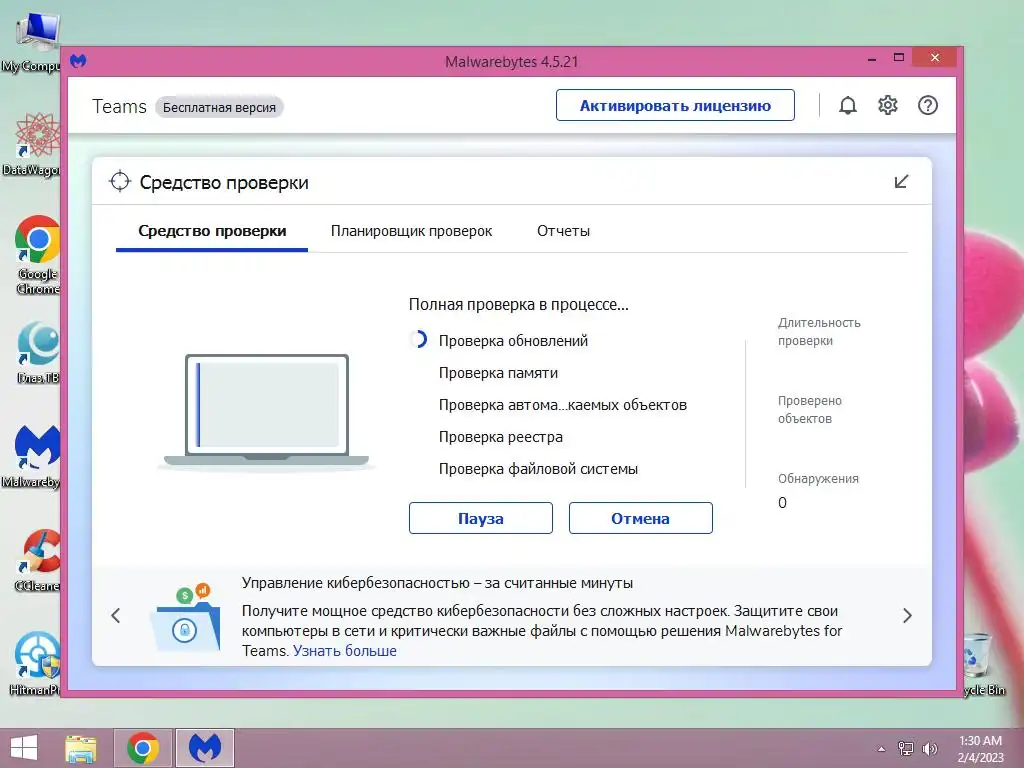
Task: Click the taskbar clock showing 1:30 AM
Action: 980,749
